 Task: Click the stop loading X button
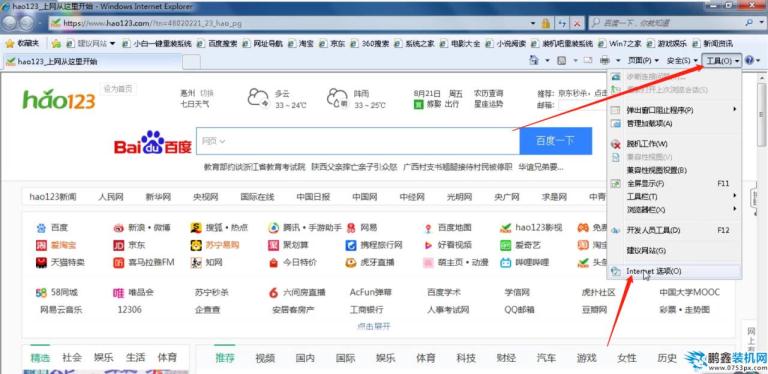pos(577,23)
